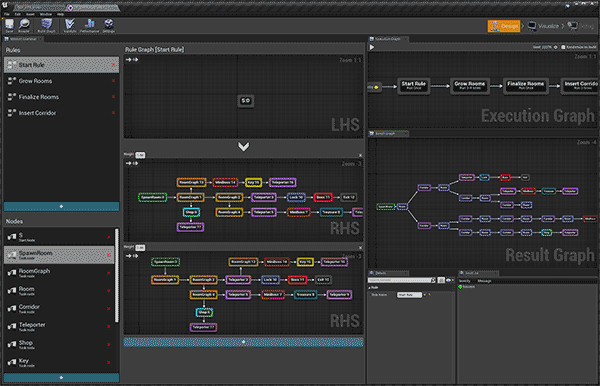Collapse the Rule section in Details
Screen dimensions: 600x386
pos(370,287)
